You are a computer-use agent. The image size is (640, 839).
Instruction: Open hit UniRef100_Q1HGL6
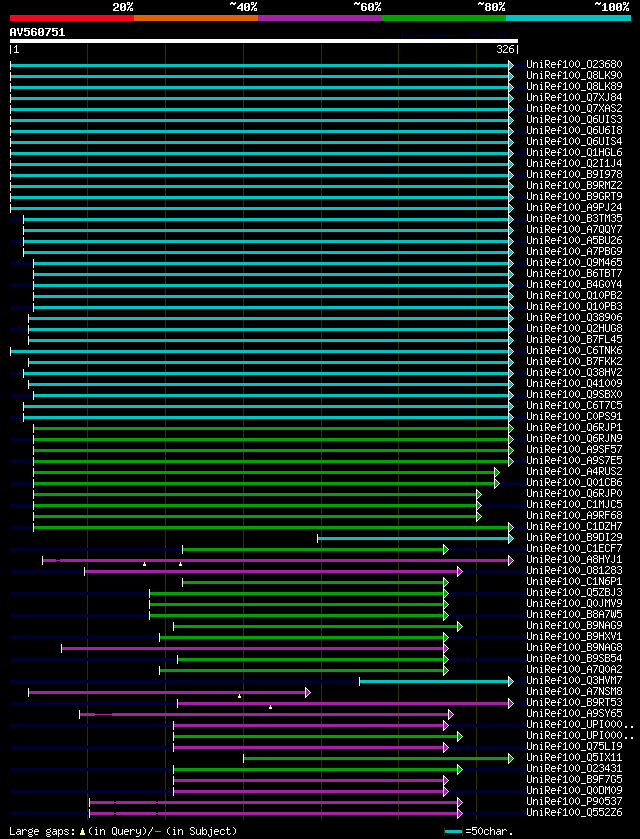574,152
